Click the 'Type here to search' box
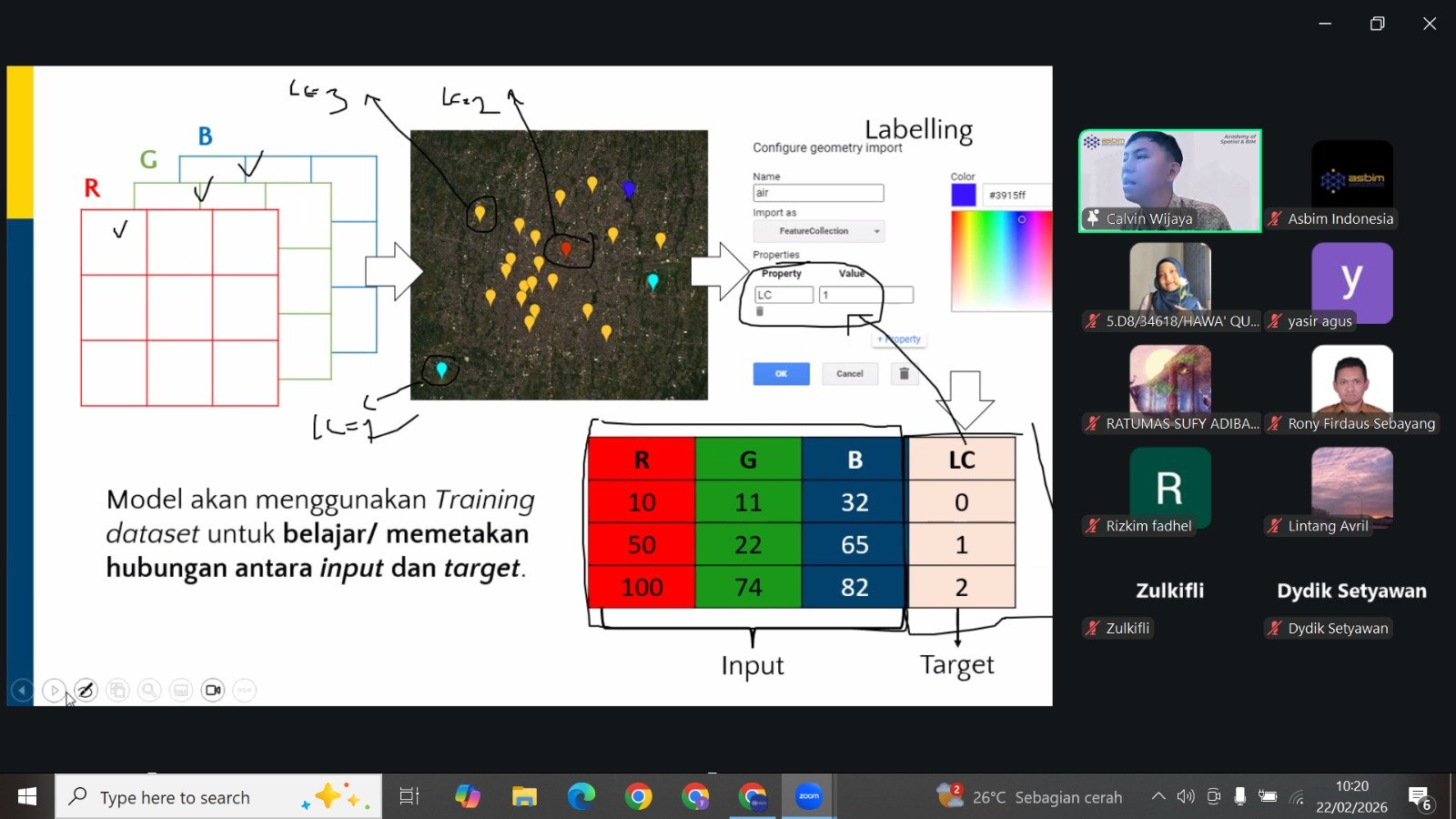The width and height of the screenshot is (1456, 819). (218, 797)
